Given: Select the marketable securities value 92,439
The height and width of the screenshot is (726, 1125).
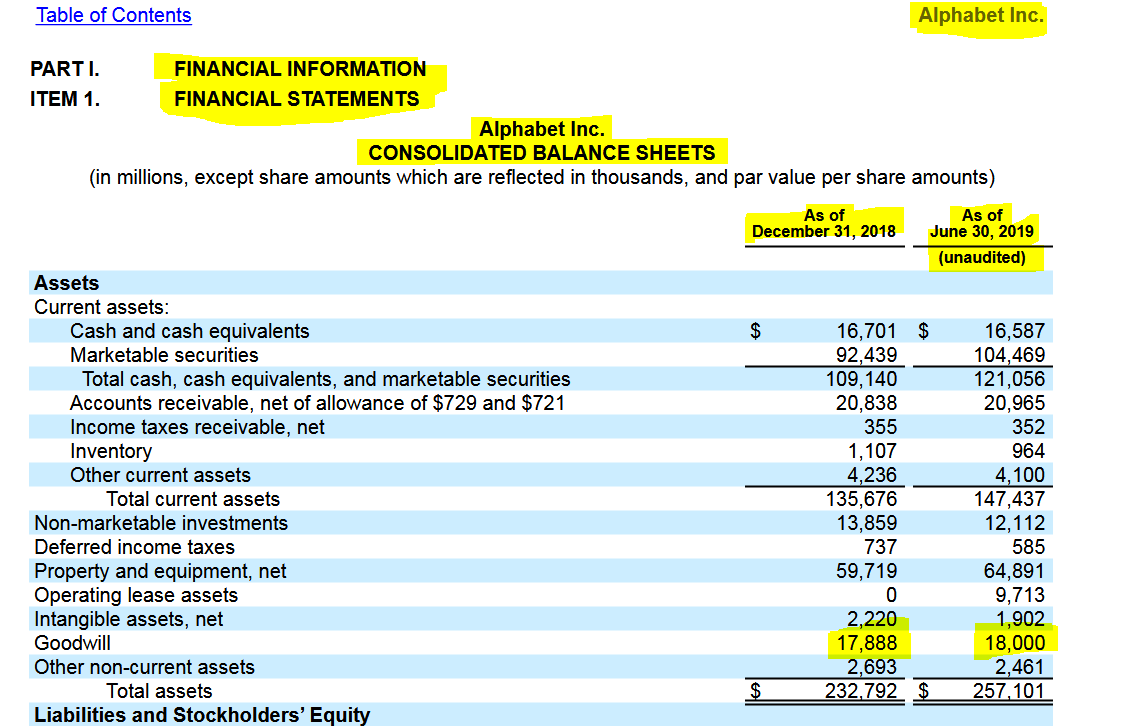Looking at the screenshot, I should tap(866, 355).
